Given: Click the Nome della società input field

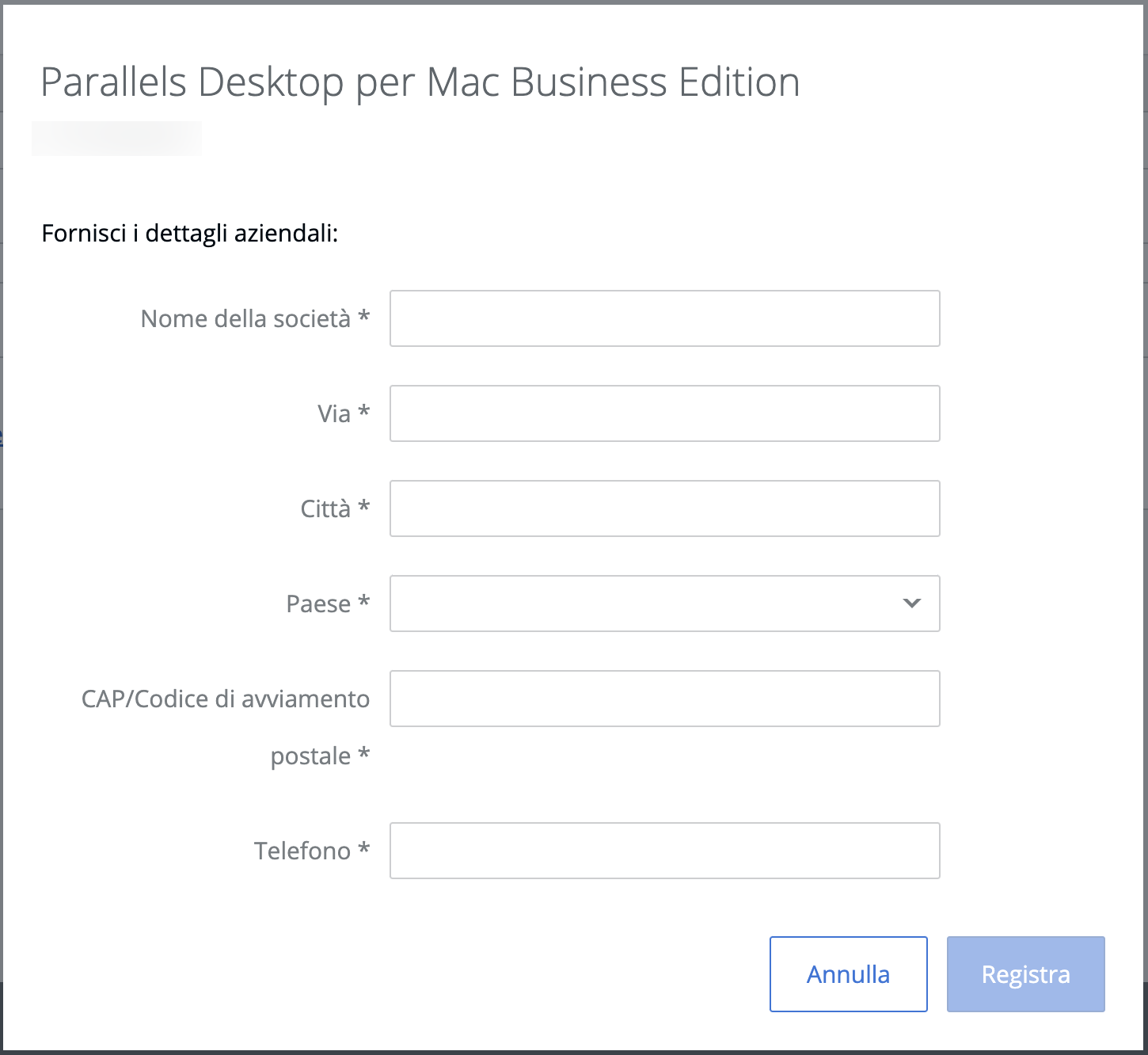Looking at the screenshot, I should (x=664, y=318).
